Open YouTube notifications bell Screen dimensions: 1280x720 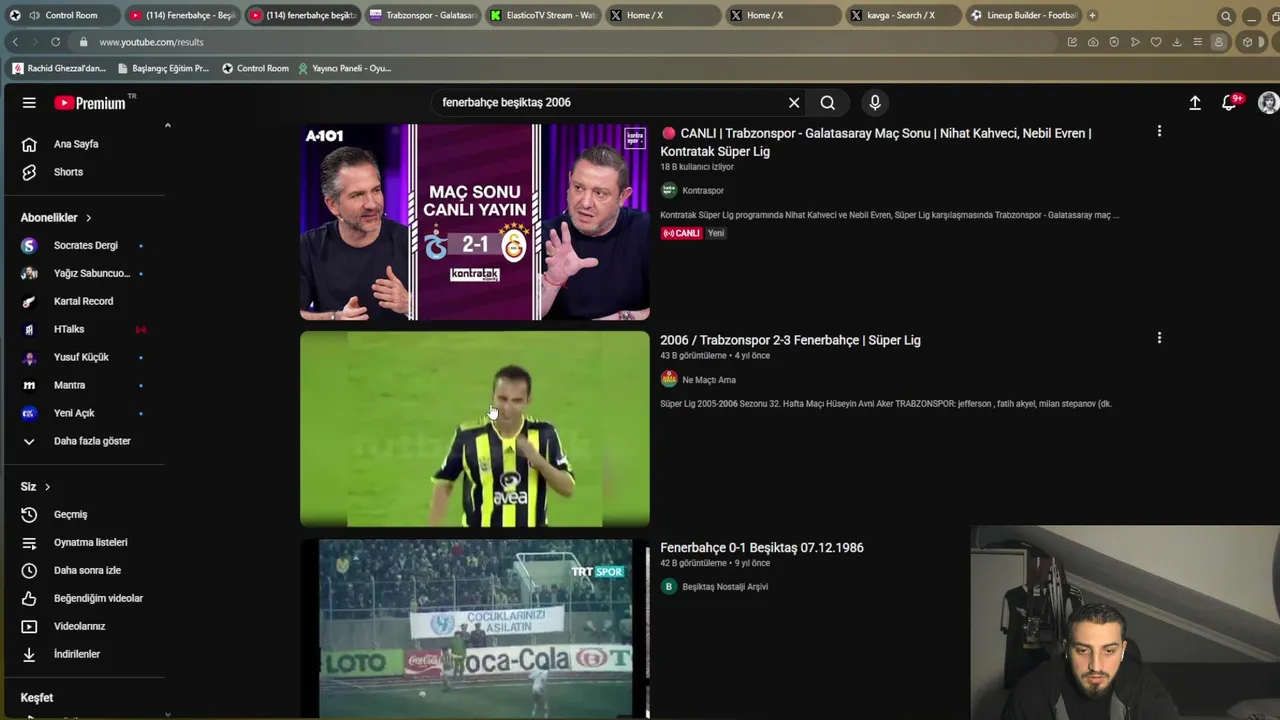pyautogui.click(x=1230, y=103)
